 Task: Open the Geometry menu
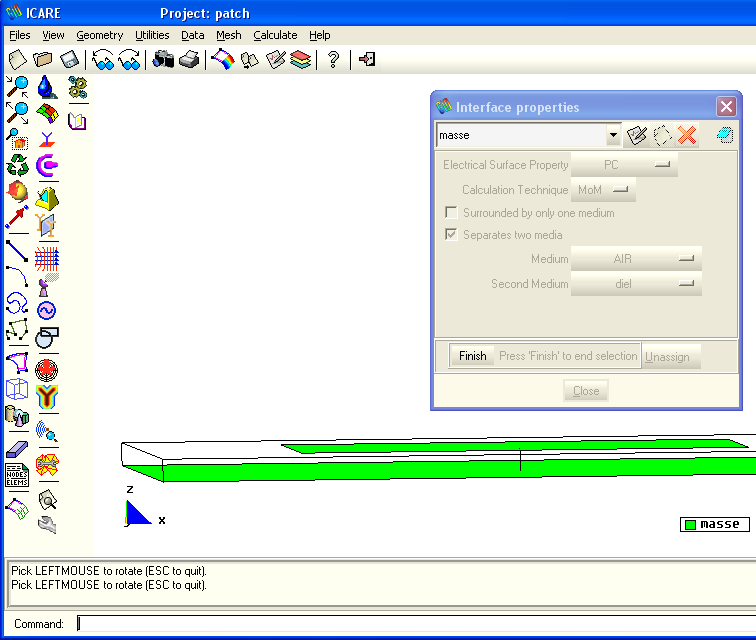pos(100,35)
